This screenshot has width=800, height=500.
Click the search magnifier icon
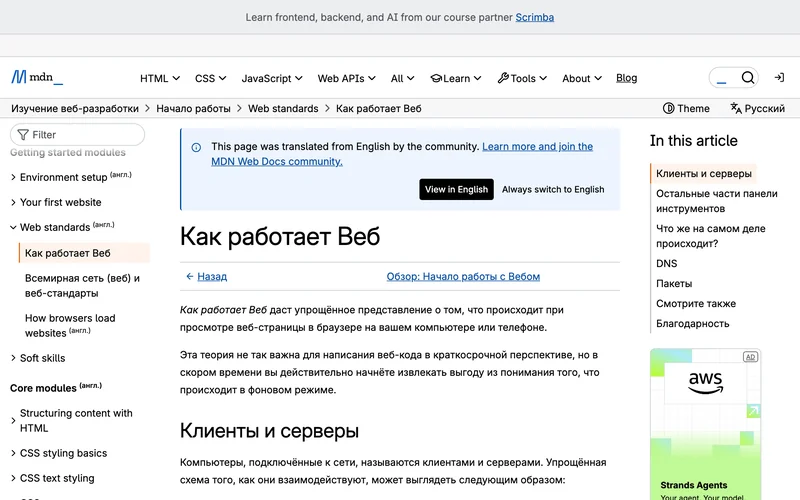(747, 78)
